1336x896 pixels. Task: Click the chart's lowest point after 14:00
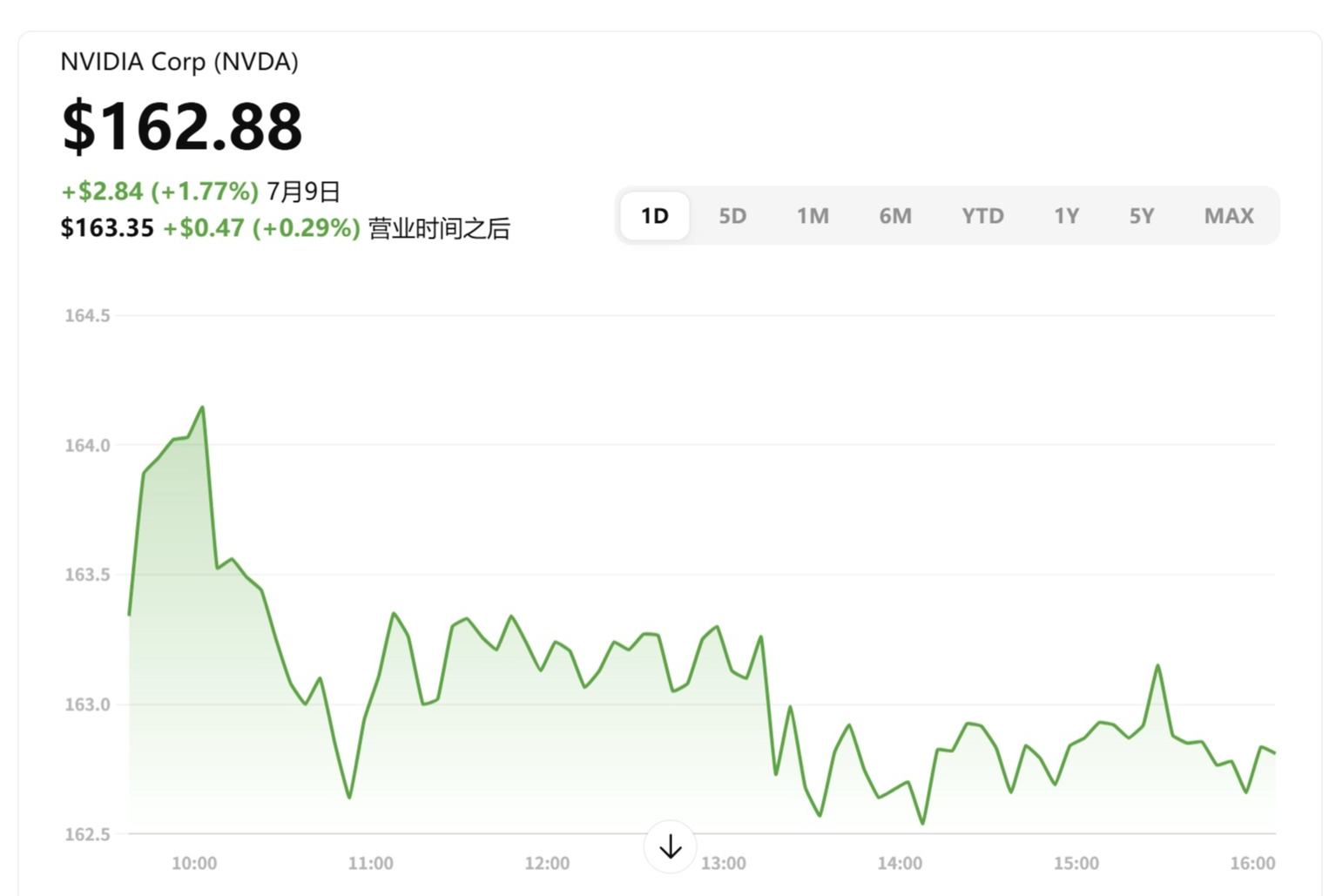point(922,823)
